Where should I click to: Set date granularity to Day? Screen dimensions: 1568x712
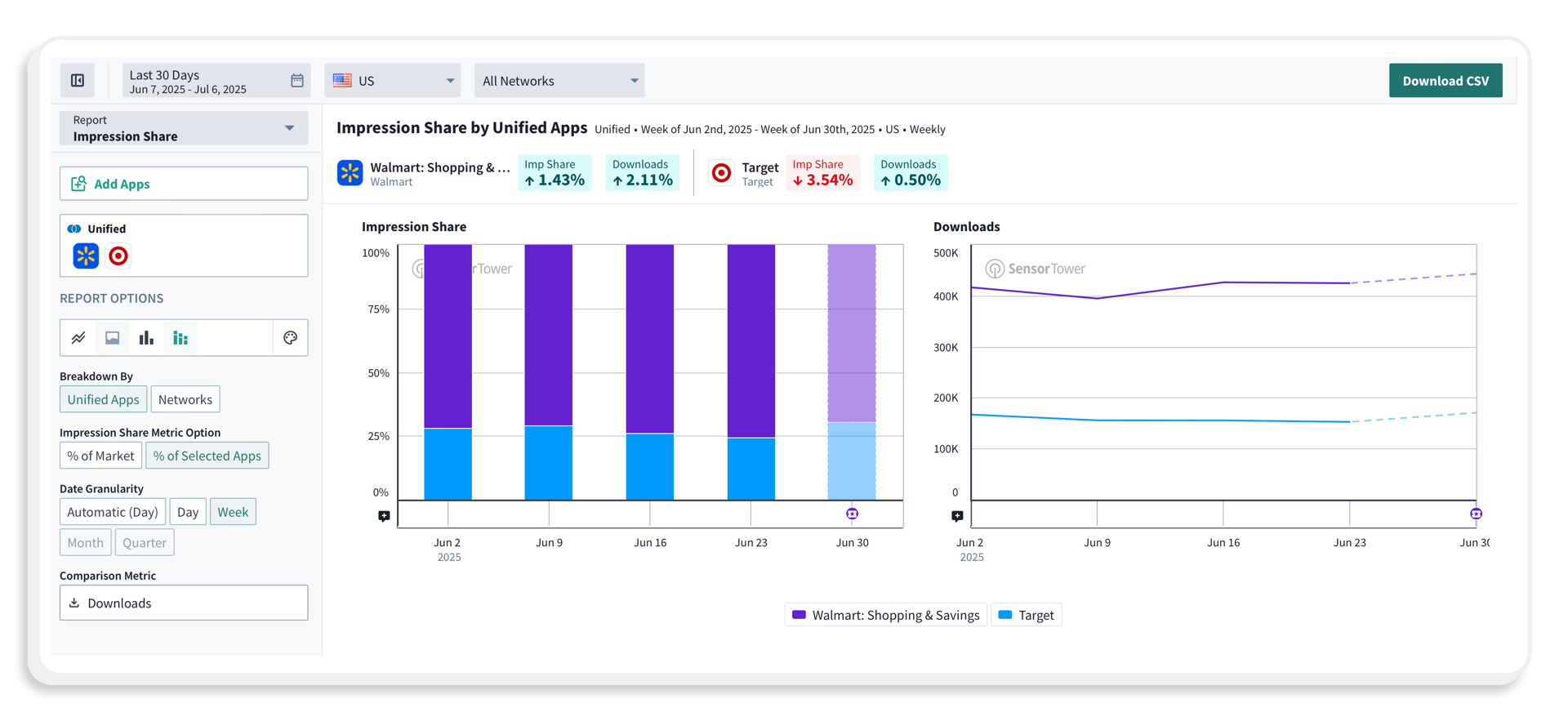click(x=188, y=512)
